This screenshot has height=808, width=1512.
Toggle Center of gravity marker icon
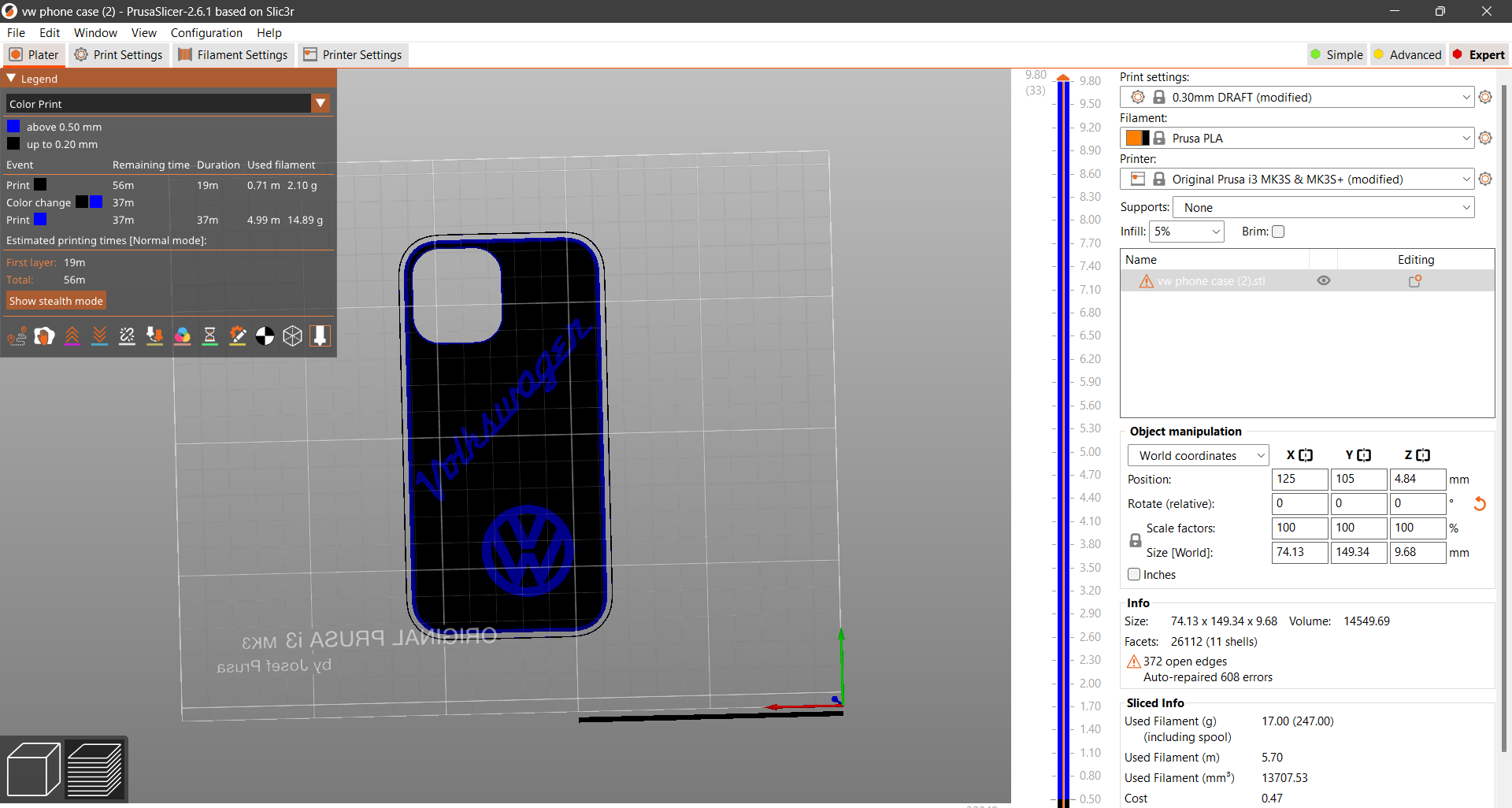(265, 337)
